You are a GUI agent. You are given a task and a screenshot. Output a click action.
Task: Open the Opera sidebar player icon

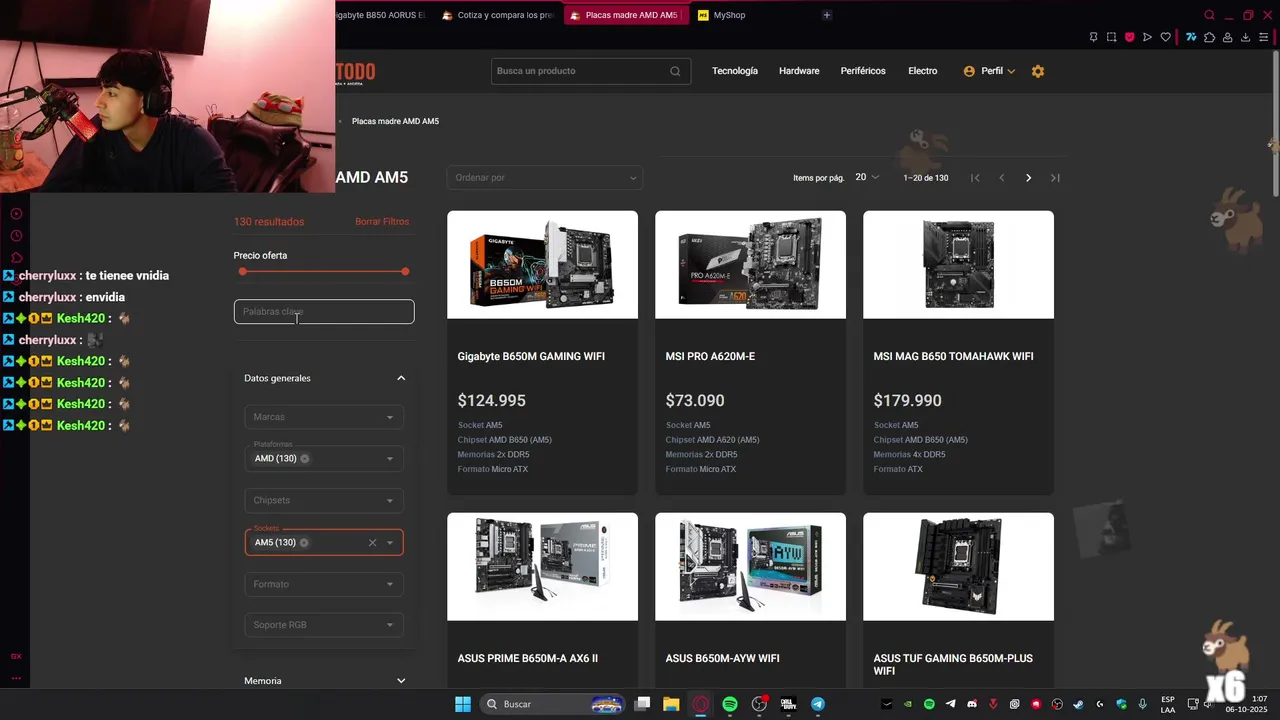[16, 214]
